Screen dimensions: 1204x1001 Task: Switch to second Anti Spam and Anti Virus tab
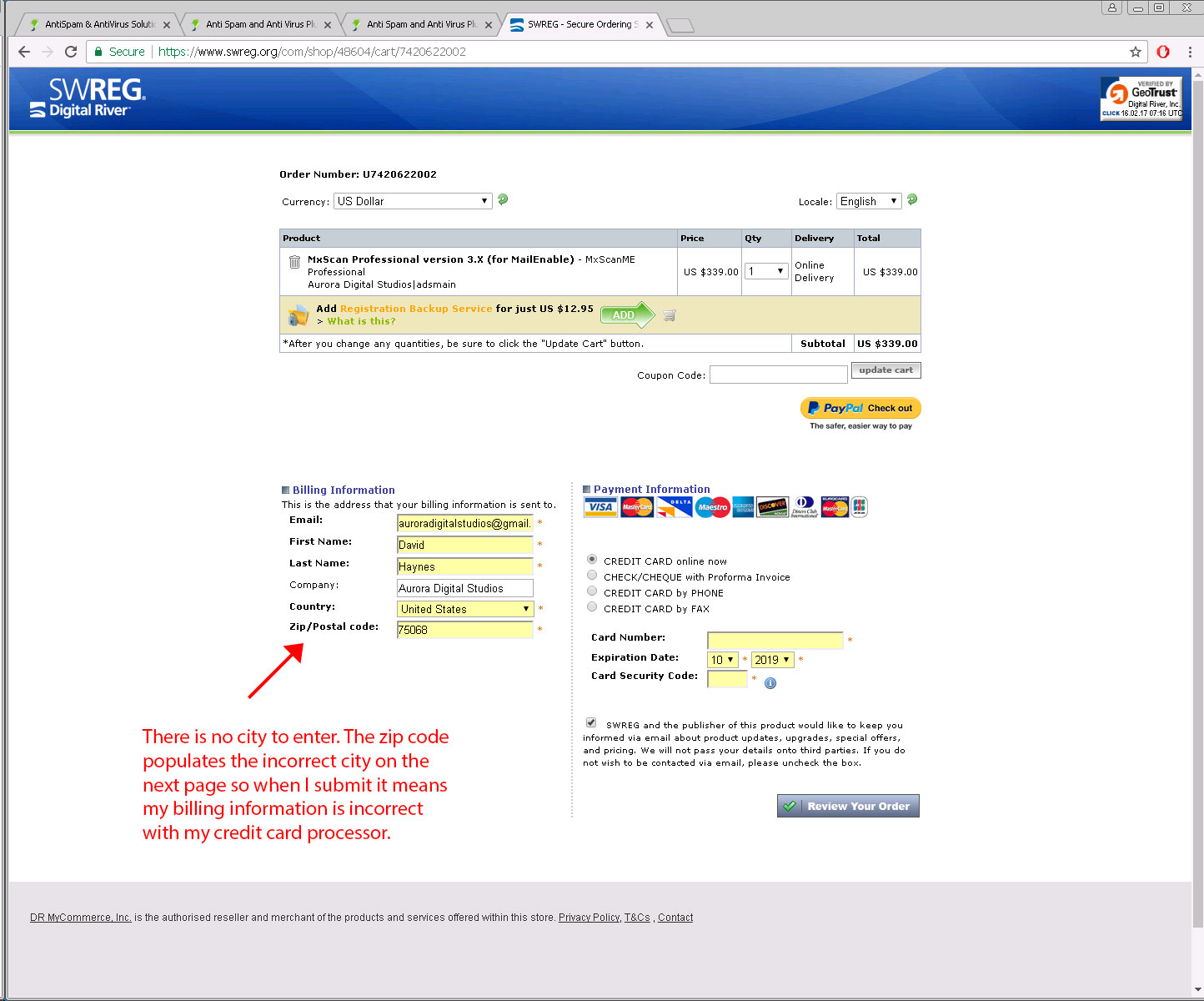(258, 24)
